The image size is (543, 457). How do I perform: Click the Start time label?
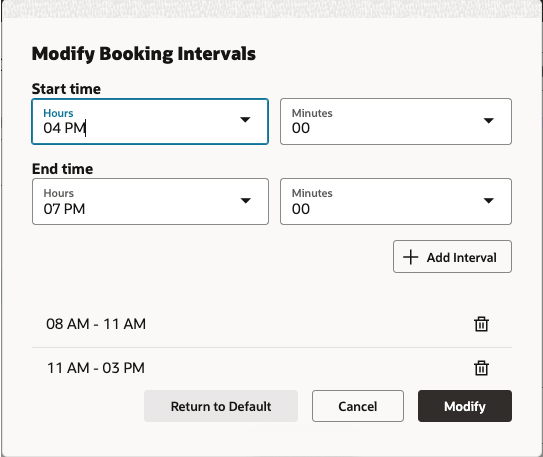point(66,89)
